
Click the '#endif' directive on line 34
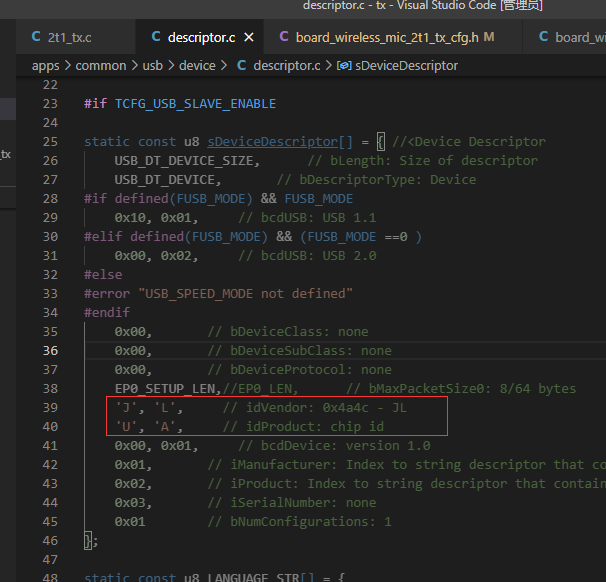[x=107, y=313]
